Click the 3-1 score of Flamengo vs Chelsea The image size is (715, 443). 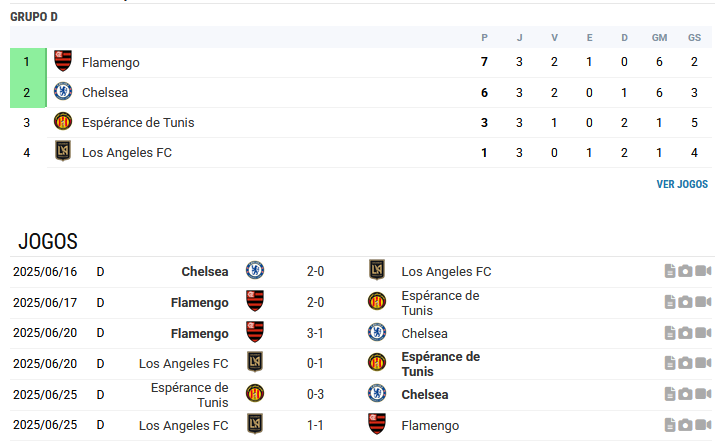(x=315, y=334)
